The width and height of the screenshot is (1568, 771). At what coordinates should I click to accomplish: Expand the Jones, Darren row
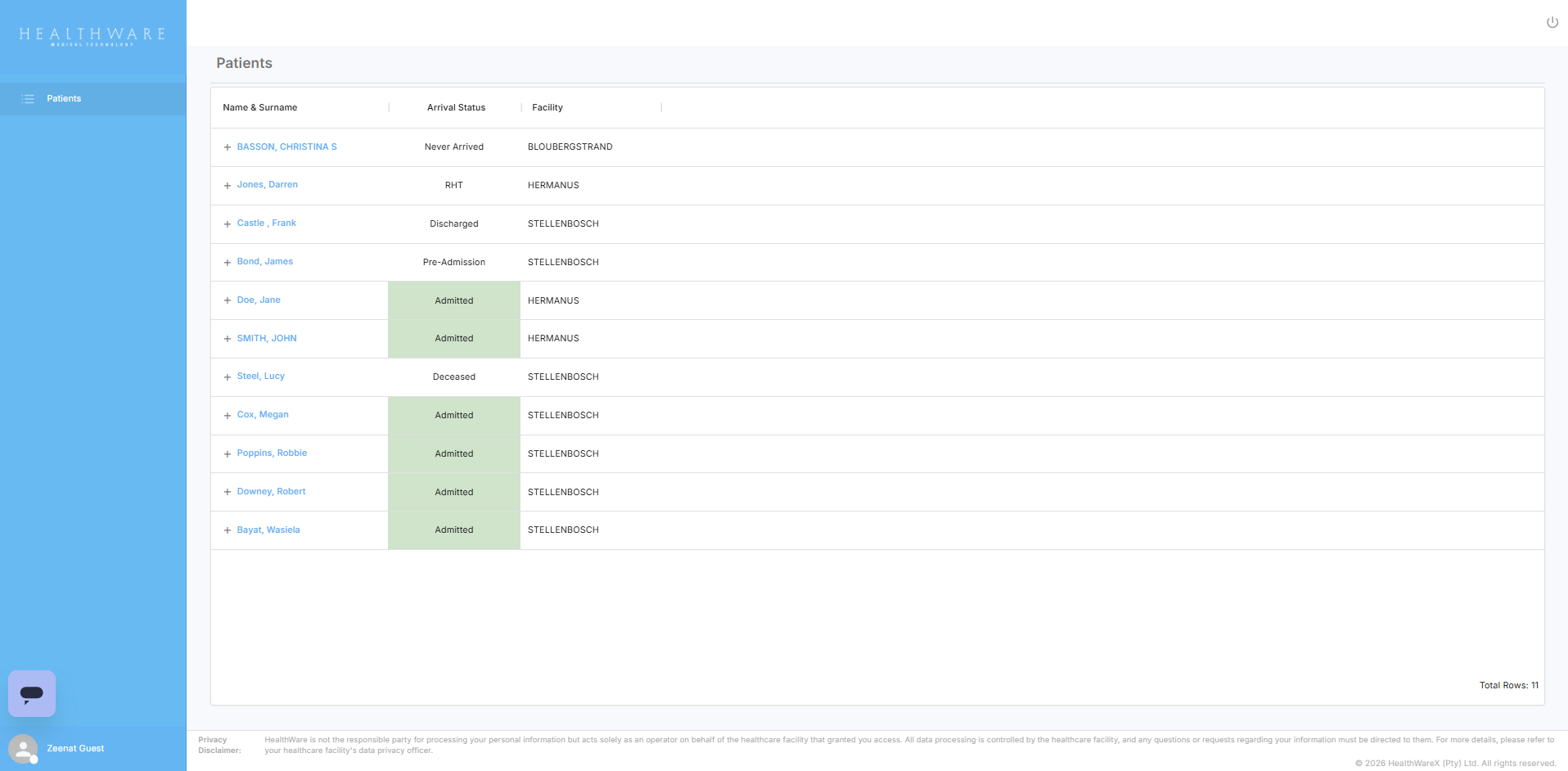coord(228,186)
